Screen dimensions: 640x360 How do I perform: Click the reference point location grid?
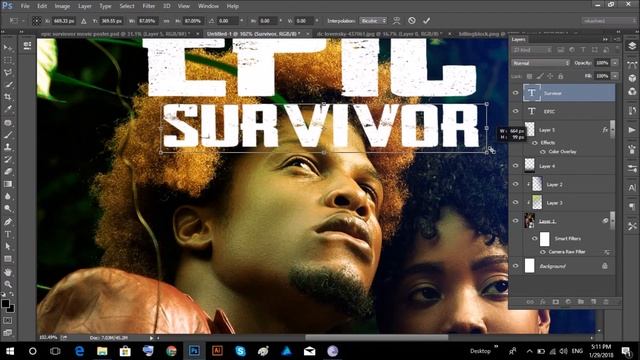click(x=37, y=21)
